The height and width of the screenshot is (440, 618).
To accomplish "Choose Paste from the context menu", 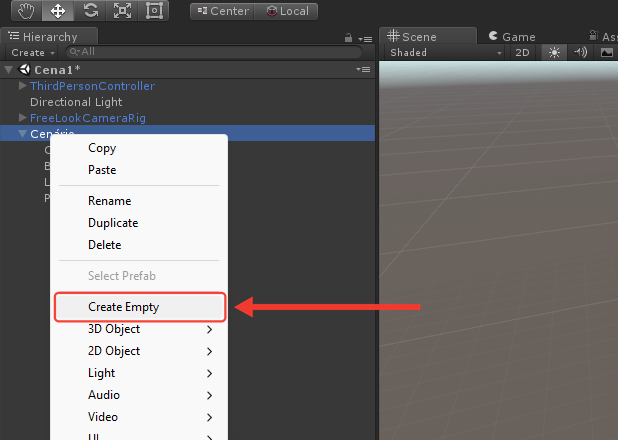I will (139, 170).
